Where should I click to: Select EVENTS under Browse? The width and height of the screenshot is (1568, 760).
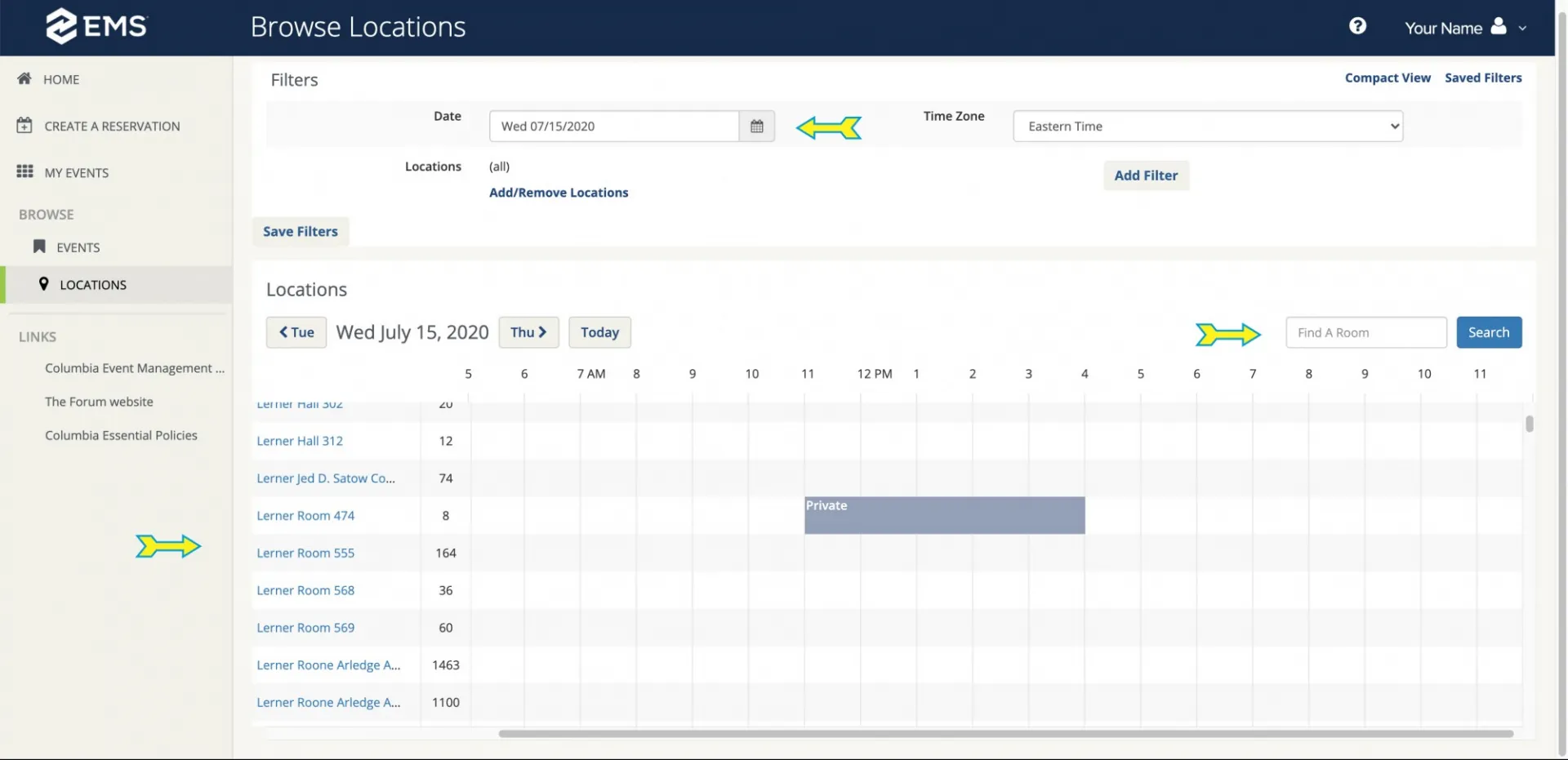(x=78, y=247)
